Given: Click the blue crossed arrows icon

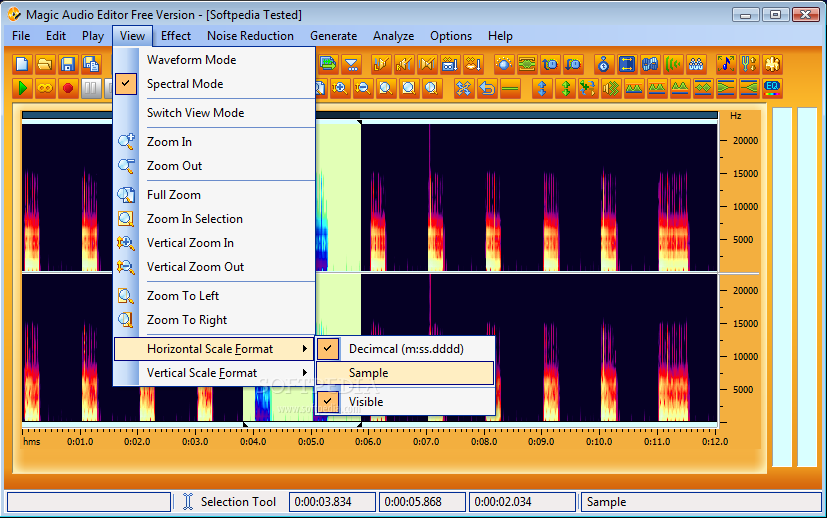Looking at the screenshot, I should (464, 88).
